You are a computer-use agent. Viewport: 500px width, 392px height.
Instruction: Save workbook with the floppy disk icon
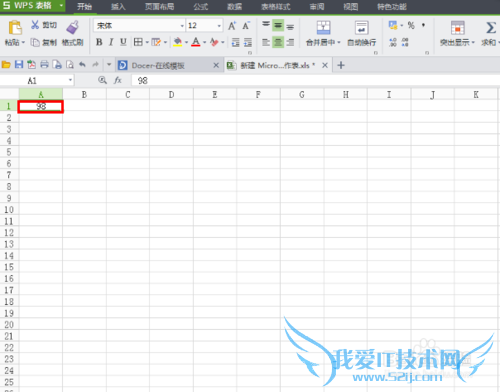click(x=19, y=65)
